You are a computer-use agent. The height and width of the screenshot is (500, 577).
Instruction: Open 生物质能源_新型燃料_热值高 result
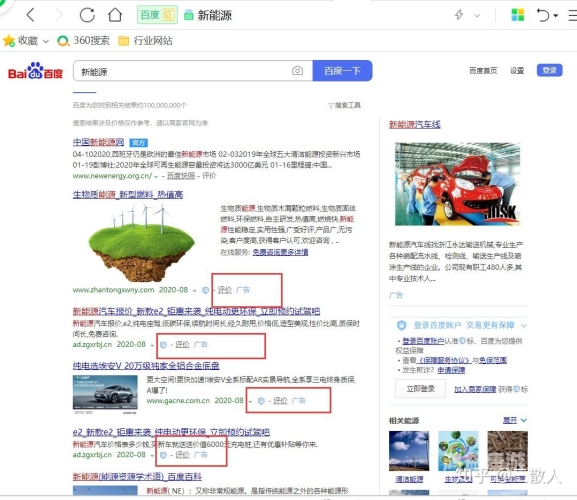pos(128,194)
